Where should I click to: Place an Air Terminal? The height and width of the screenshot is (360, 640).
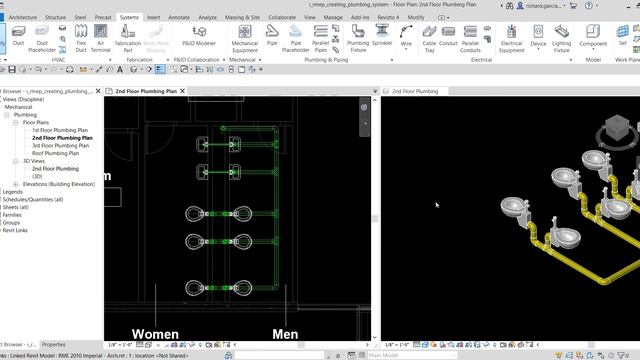coord(100,39)
